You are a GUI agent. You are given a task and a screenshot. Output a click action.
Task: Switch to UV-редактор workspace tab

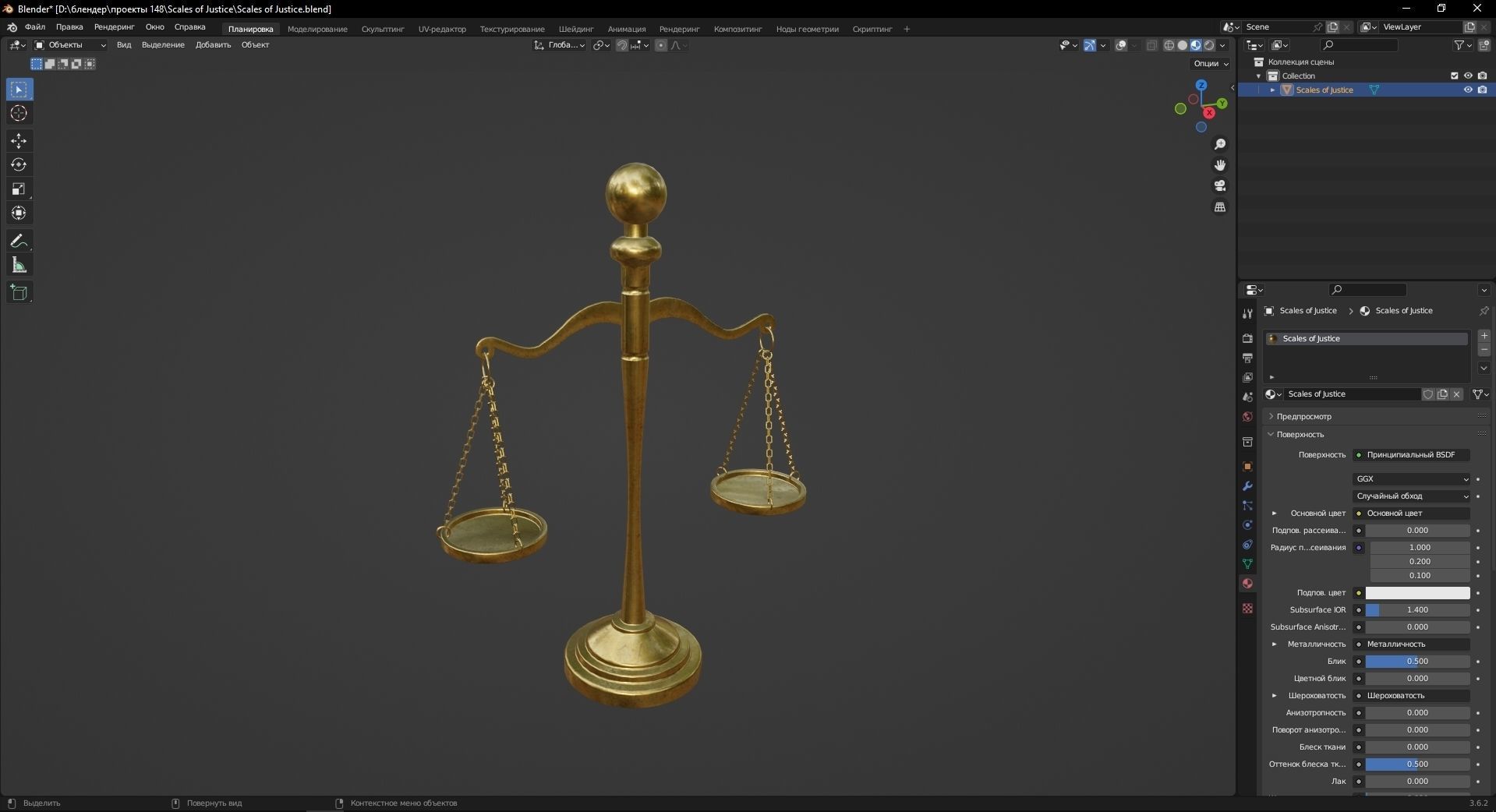[442, 30]
